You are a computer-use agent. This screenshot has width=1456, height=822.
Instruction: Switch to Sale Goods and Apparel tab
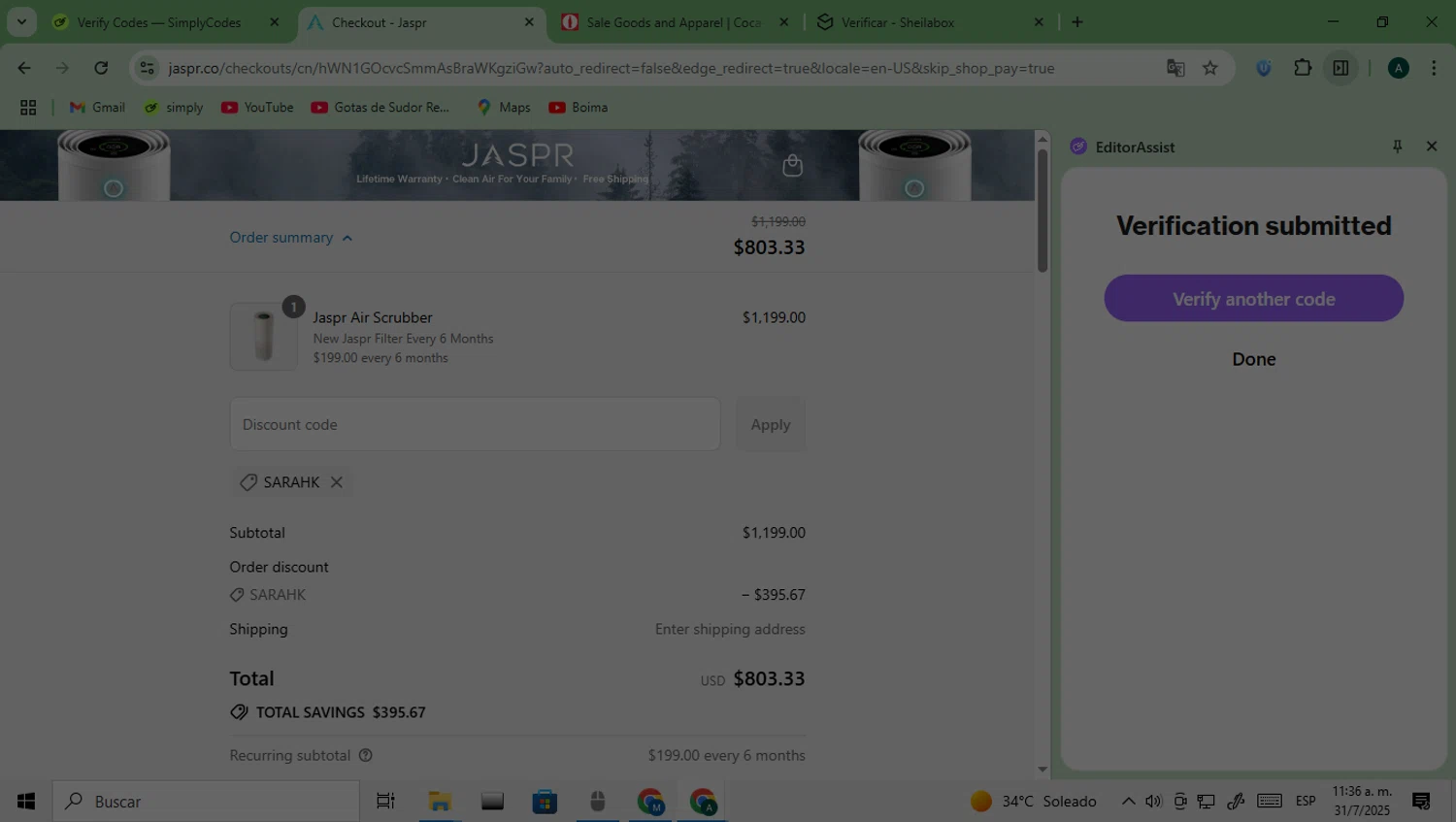pos(674,22)
